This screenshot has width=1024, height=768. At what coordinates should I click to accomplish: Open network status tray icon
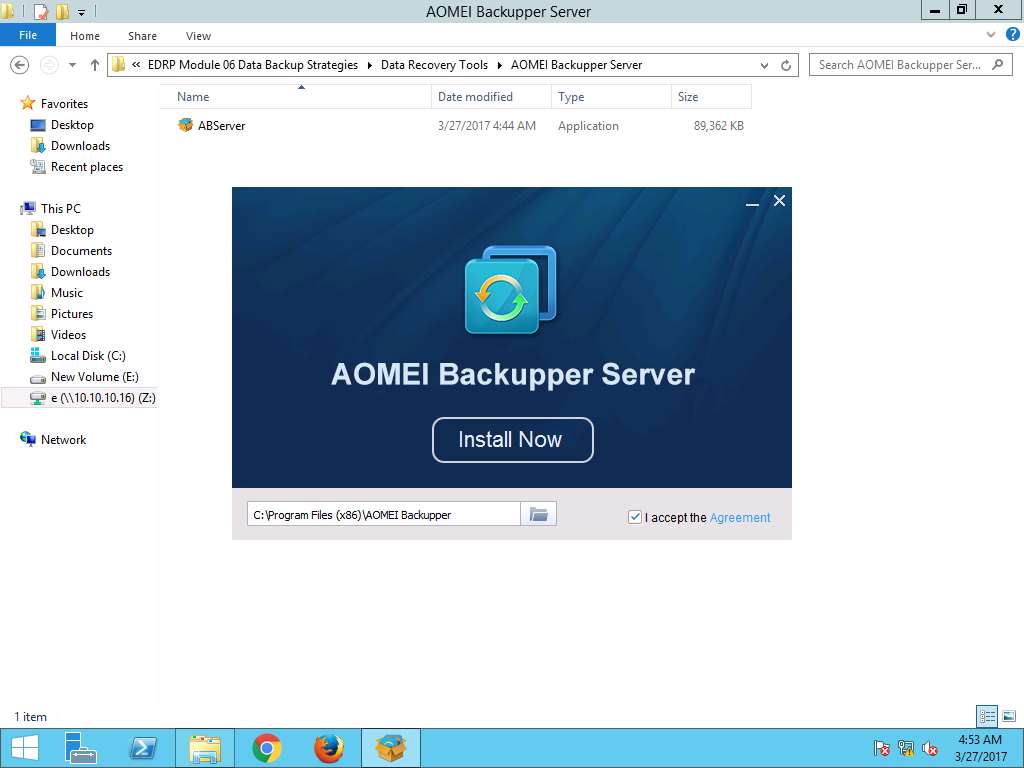click(906, 748)
